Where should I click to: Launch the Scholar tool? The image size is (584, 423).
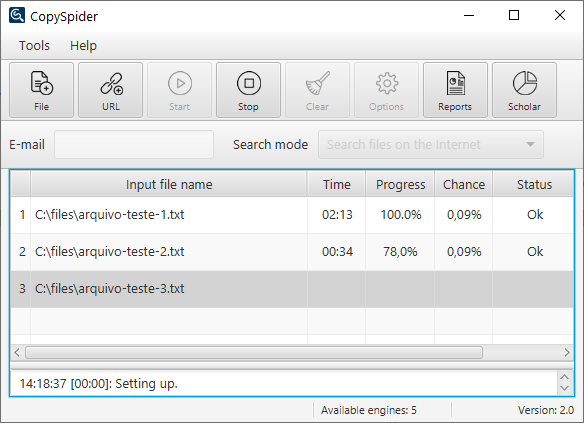[x=524, y=90]
